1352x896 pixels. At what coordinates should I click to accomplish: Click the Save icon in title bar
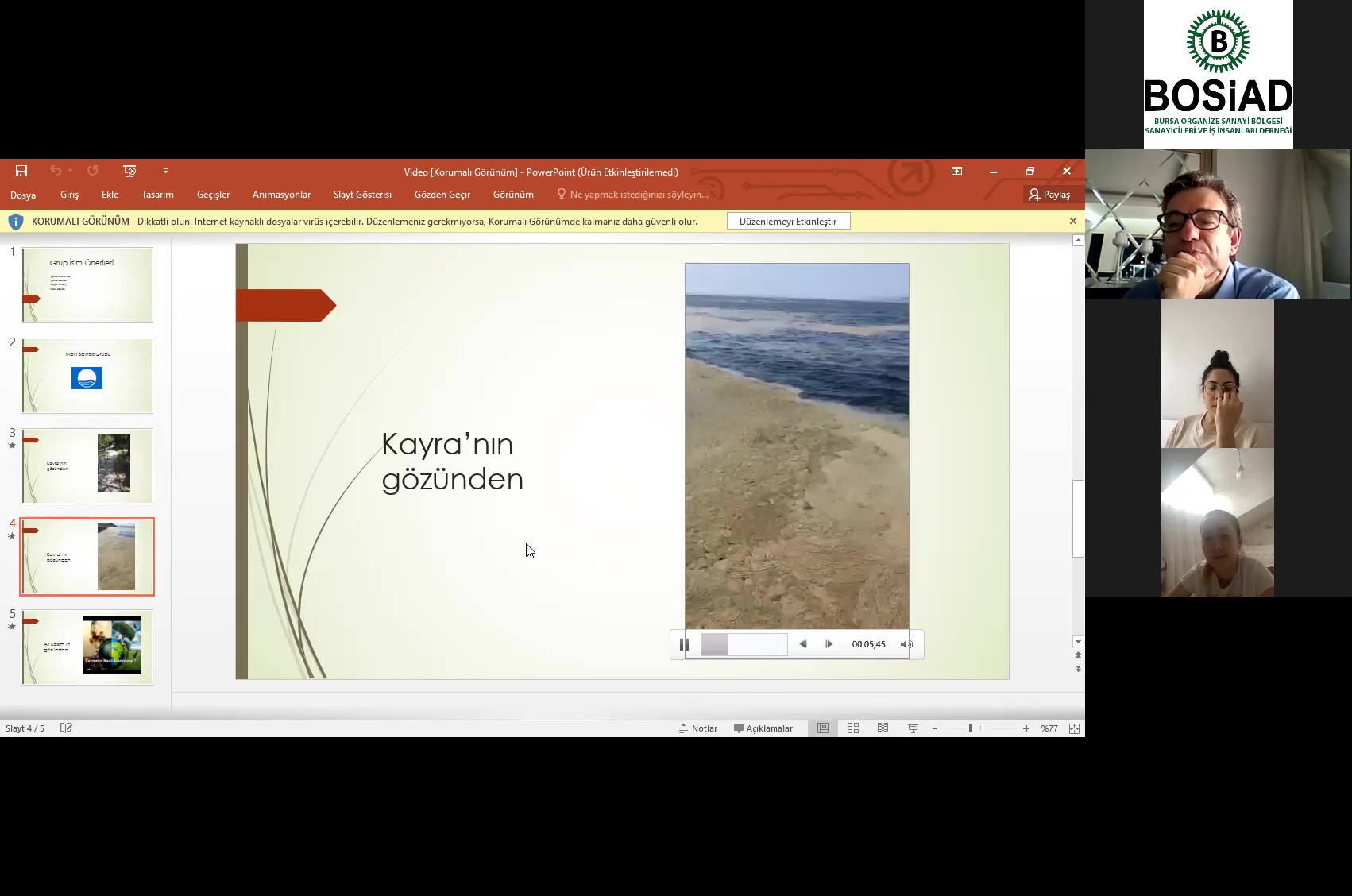pyautogui.click(x=21, y=171)
